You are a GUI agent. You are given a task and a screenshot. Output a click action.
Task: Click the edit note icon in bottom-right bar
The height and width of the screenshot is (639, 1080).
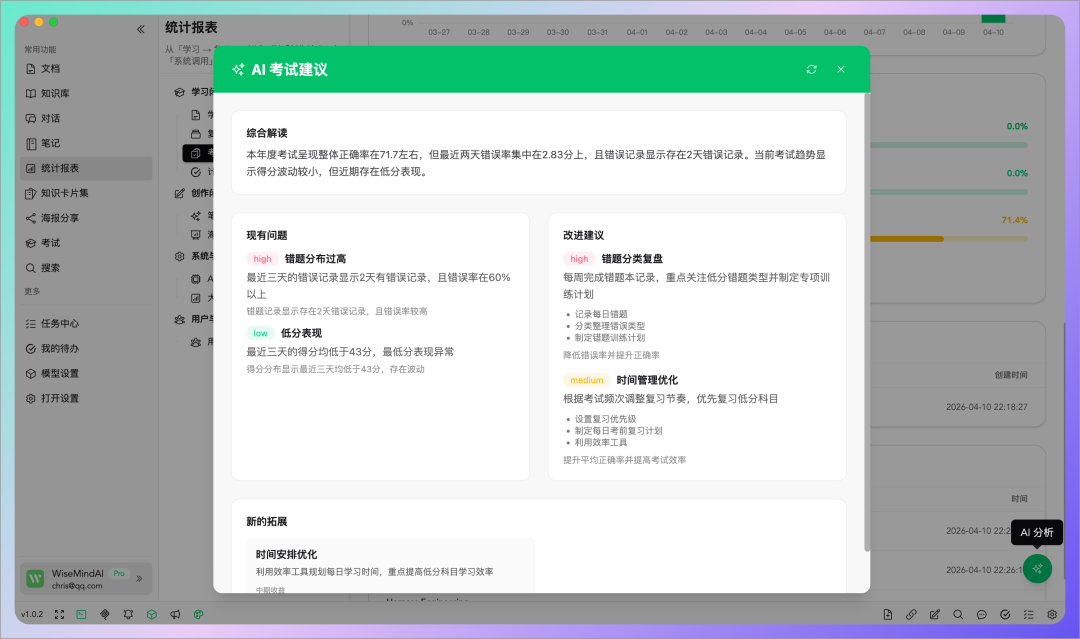935,615
